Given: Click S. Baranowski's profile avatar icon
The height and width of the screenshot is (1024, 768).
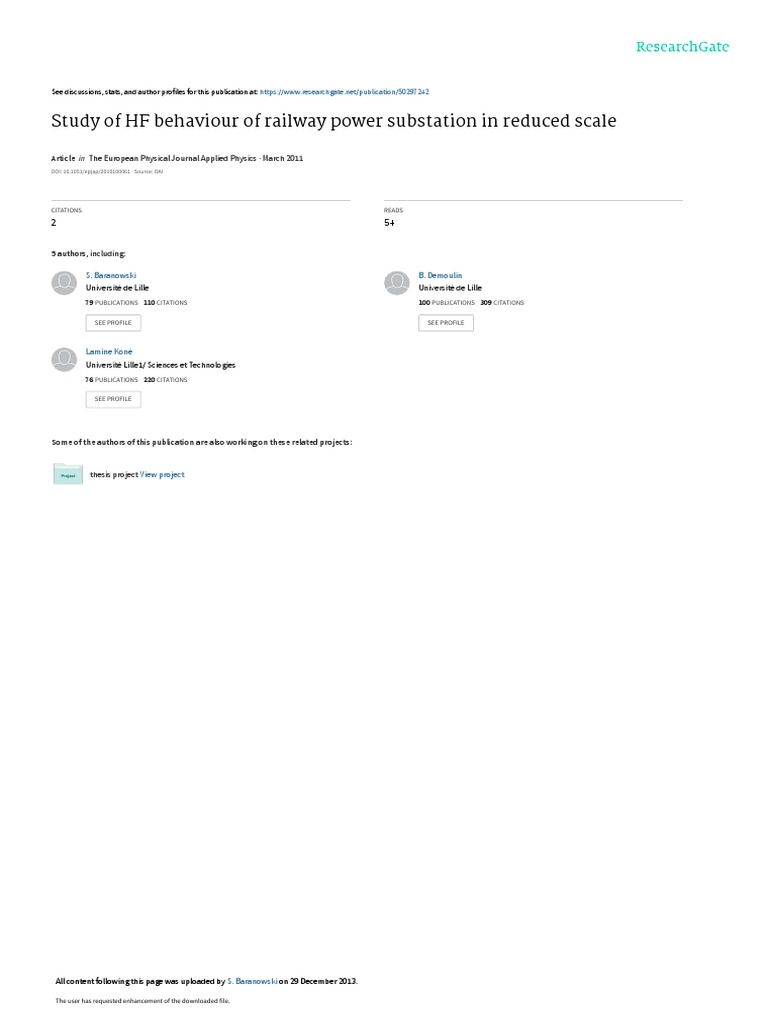Looking at the screenshot, I should pyautogui.click(x=64, y=283).
